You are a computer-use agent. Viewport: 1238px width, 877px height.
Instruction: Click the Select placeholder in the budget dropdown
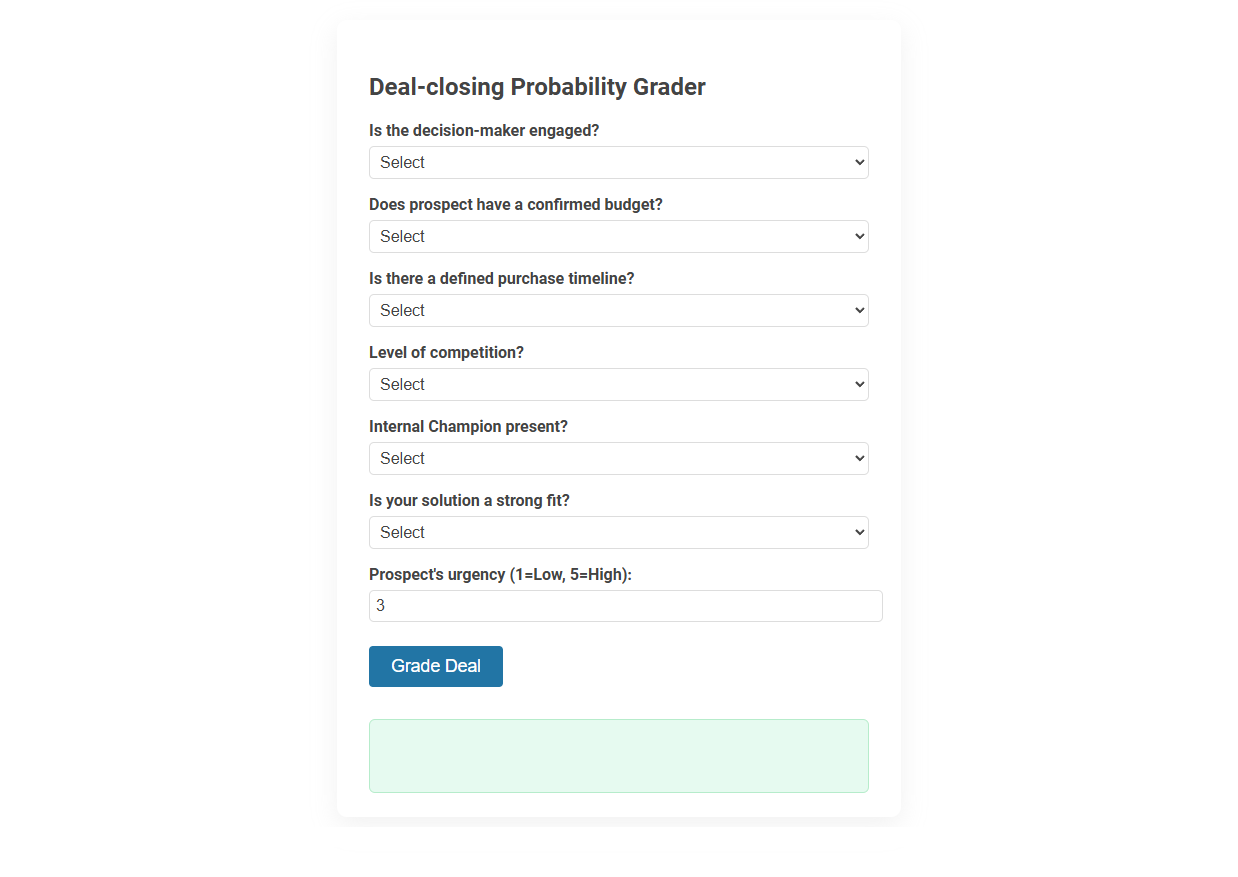tap(402, 236)
